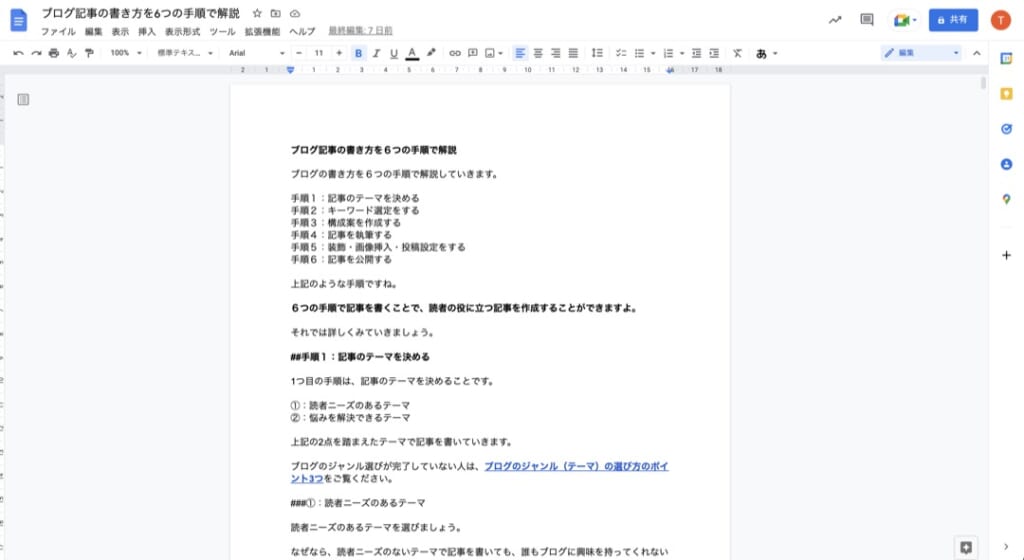Image resolution: width=1024 pixels, height=560 pixels.
Task: Open the 表示 menu
Action: [120, 31]
